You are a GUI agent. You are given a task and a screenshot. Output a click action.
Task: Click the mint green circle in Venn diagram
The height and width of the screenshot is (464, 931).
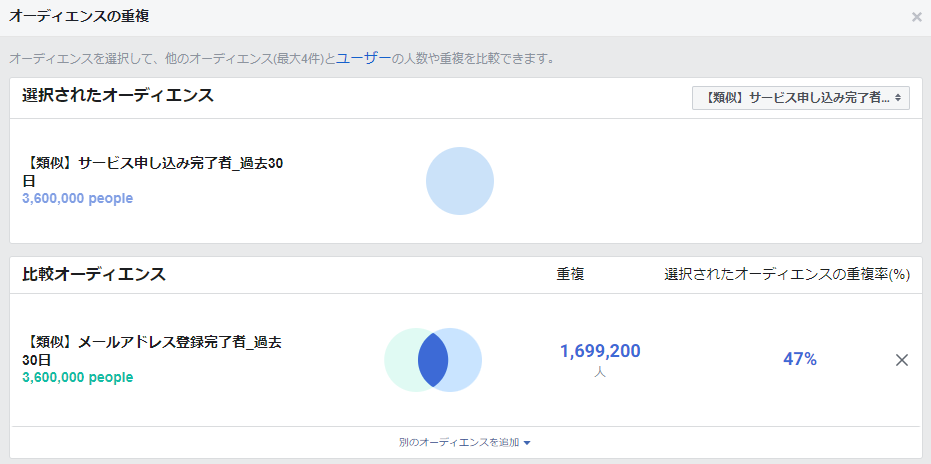click(401, 359)
